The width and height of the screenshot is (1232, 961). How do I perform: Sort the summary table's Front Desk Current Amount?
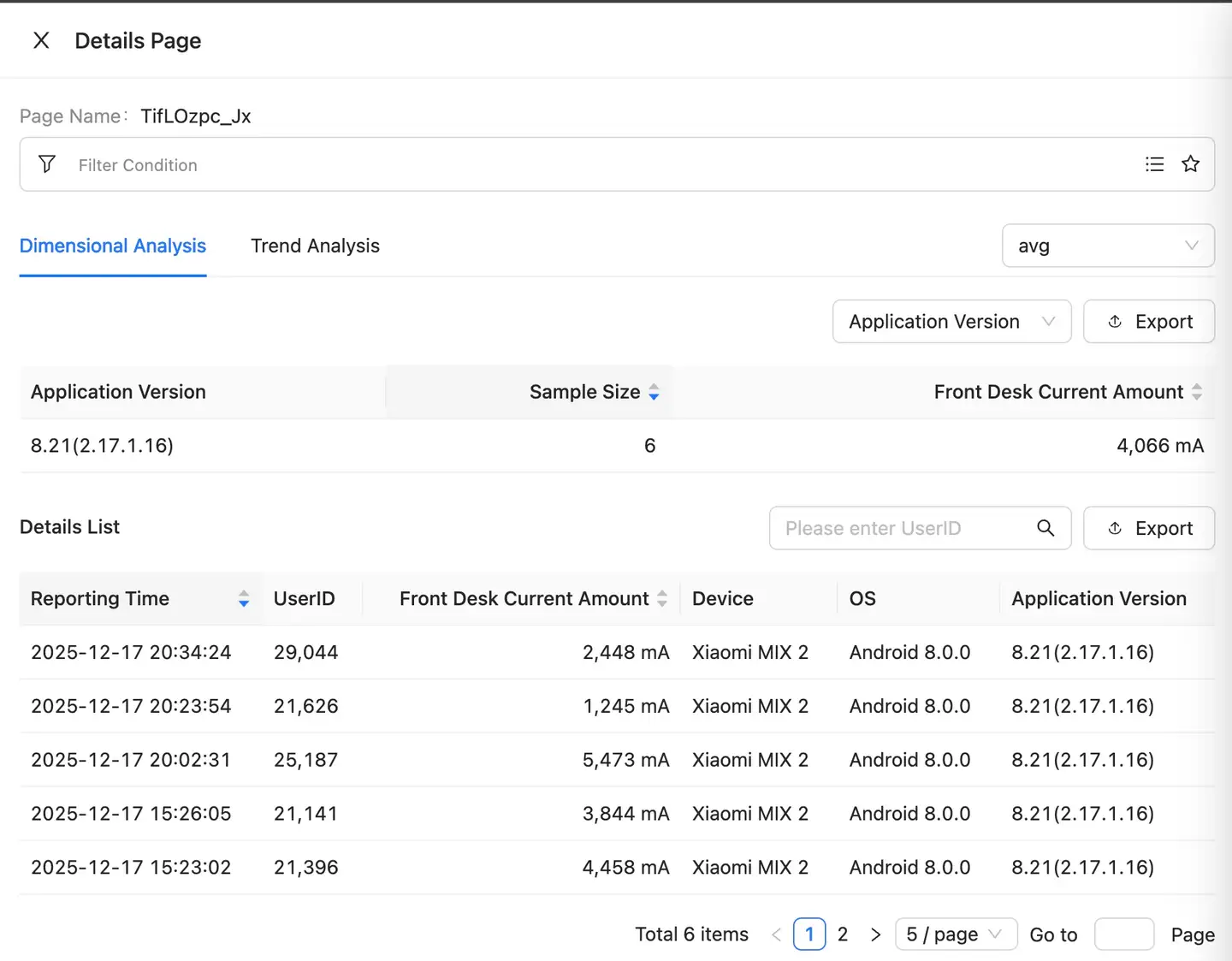point(1196,392)
